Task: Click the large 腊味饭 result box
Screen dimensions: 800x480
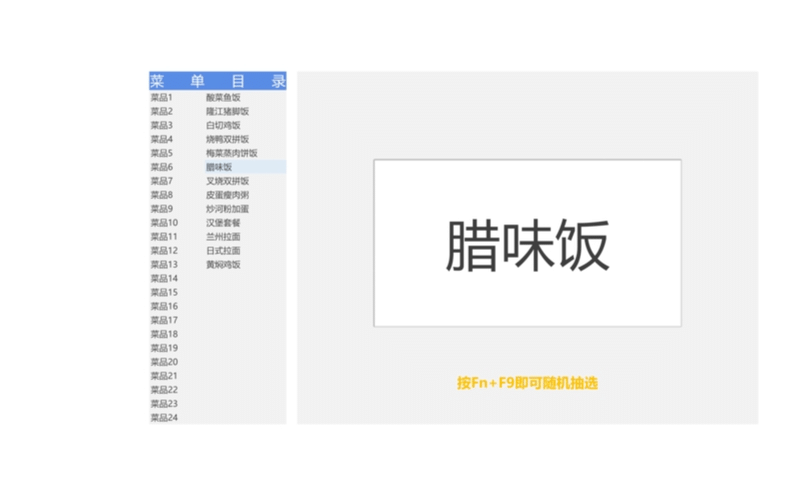Action: pos(527,243)
